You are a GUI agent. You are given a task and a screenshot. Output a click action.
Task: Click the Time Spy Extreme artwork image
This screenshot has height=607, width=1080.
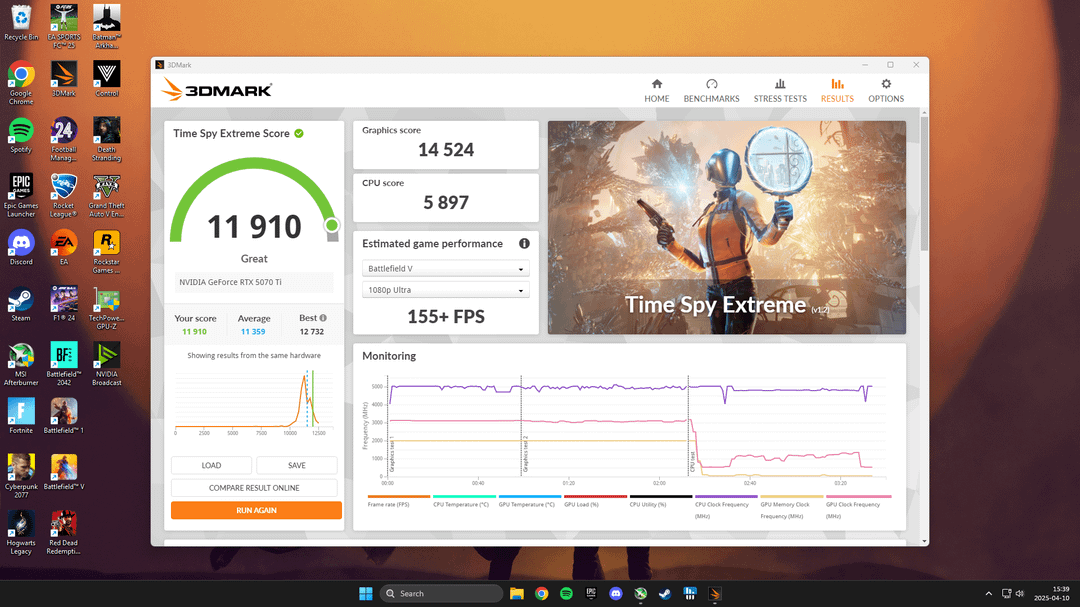click(727, 227)
